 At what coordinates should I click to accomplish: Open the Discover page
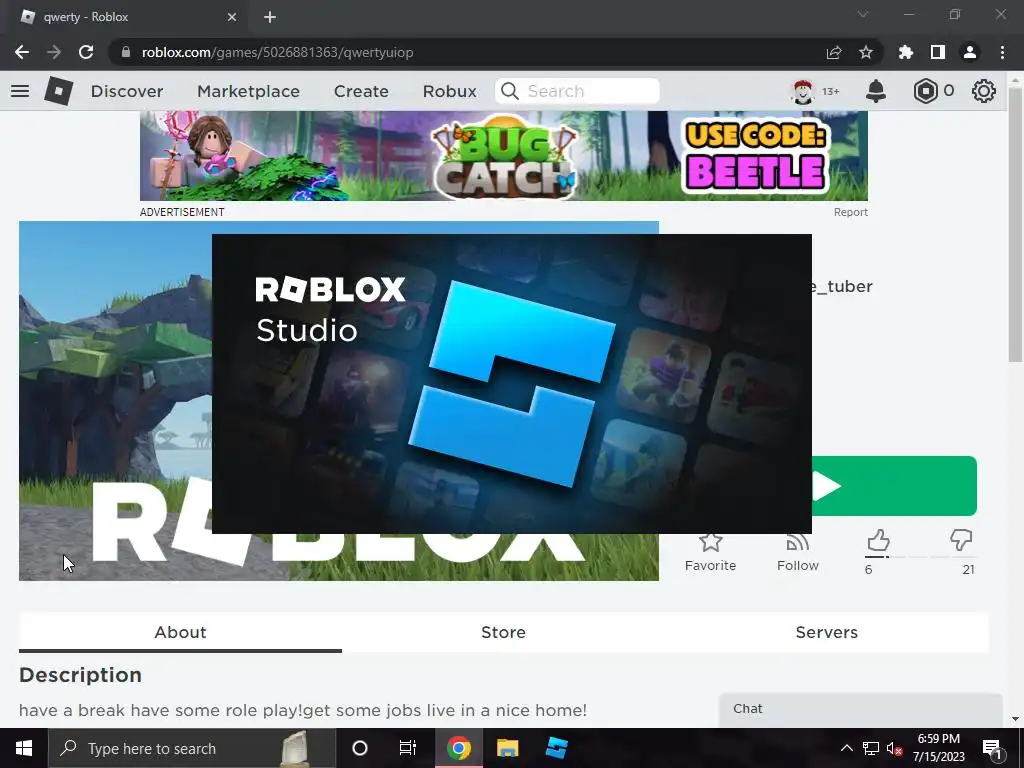pos(127,91)
